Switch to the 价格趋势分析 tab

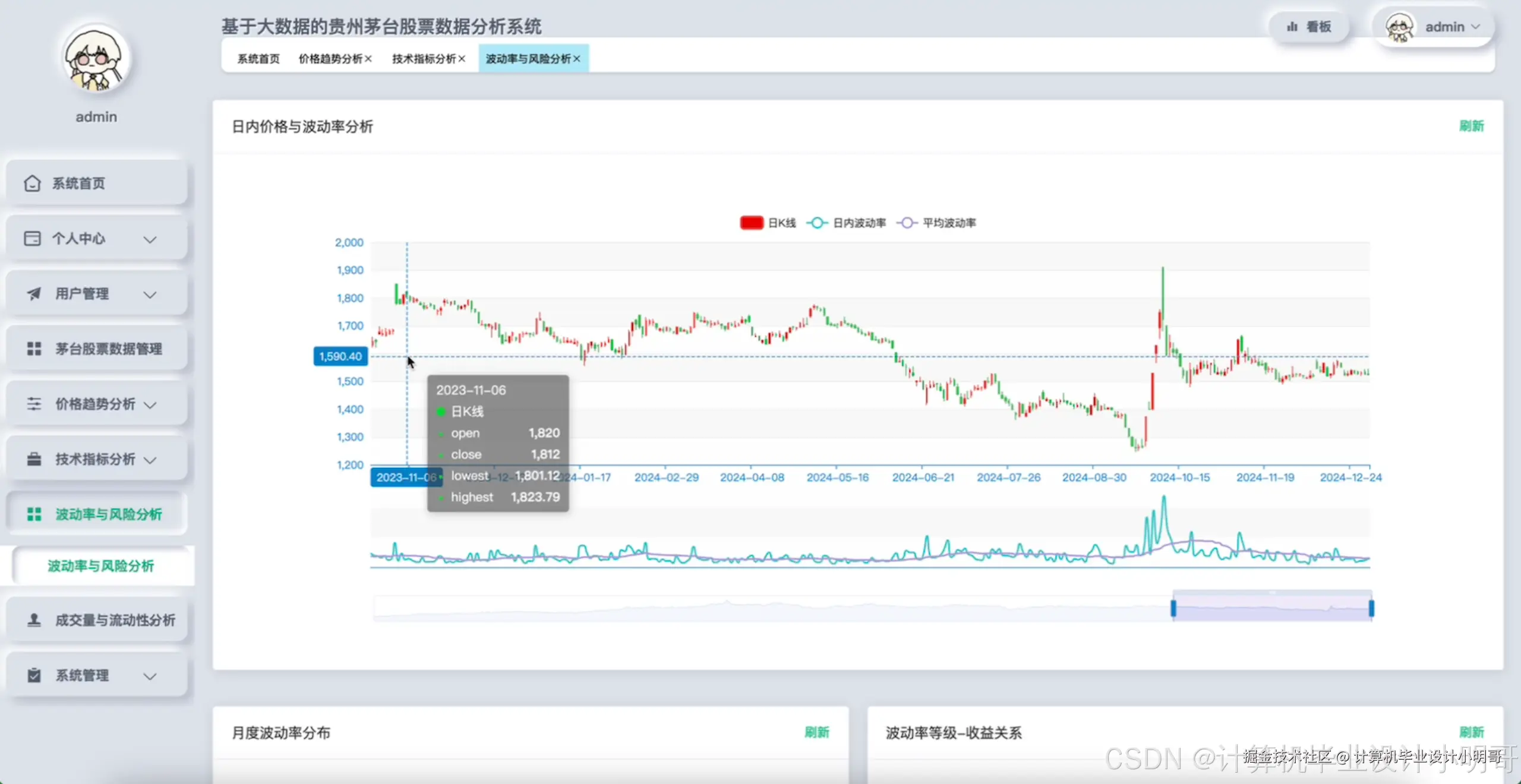[330, 59]
